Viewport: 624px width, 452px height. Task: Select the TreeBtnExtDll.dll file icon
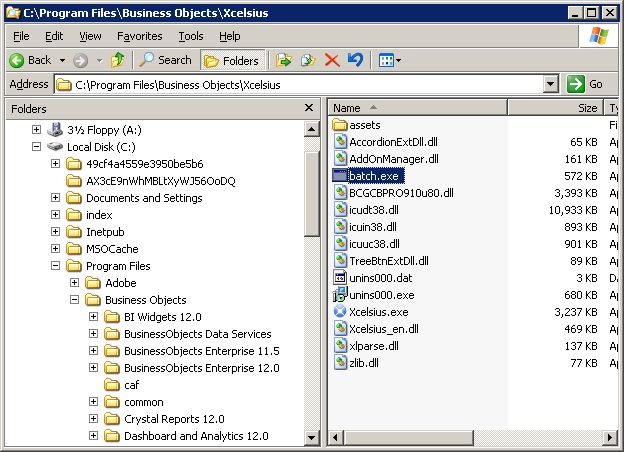tap(340, 261)
